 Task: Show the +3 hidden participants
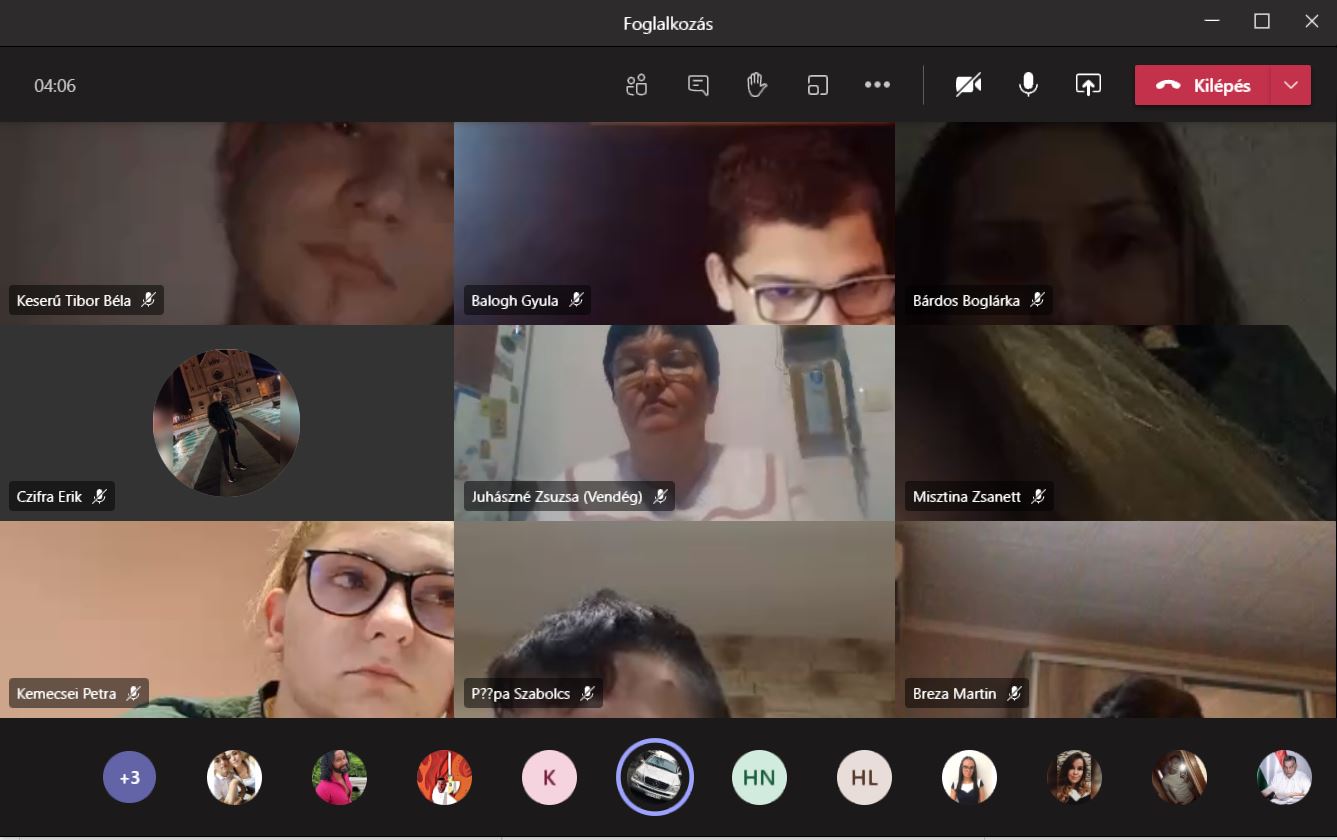coord(130,777)
